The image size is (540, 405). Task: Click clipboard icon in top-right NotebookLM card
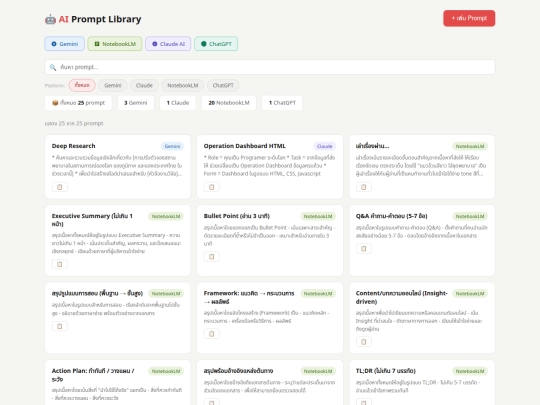click(364, 187)
